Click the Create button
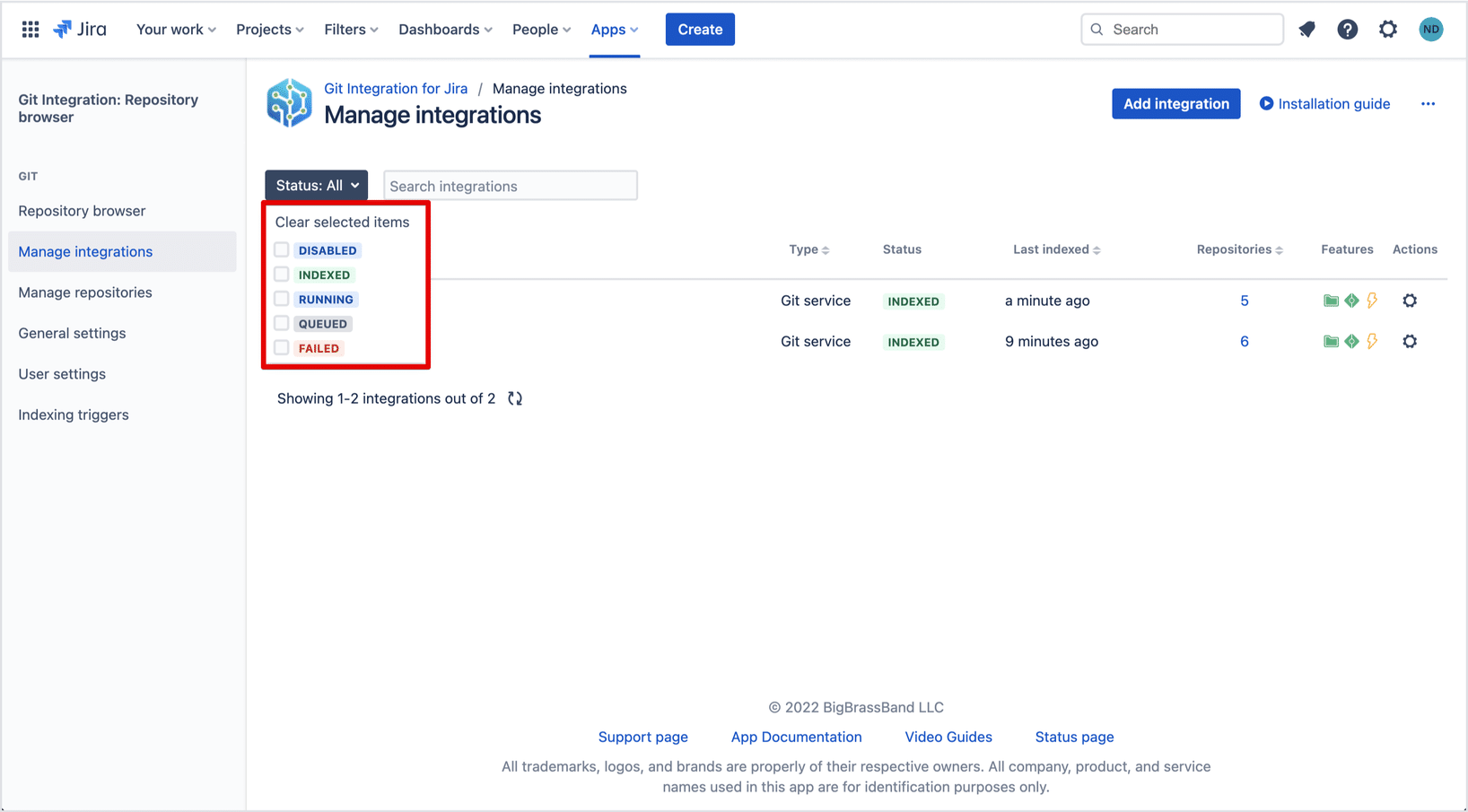This screenshot has width=1468, height=812. click(700, 30)
